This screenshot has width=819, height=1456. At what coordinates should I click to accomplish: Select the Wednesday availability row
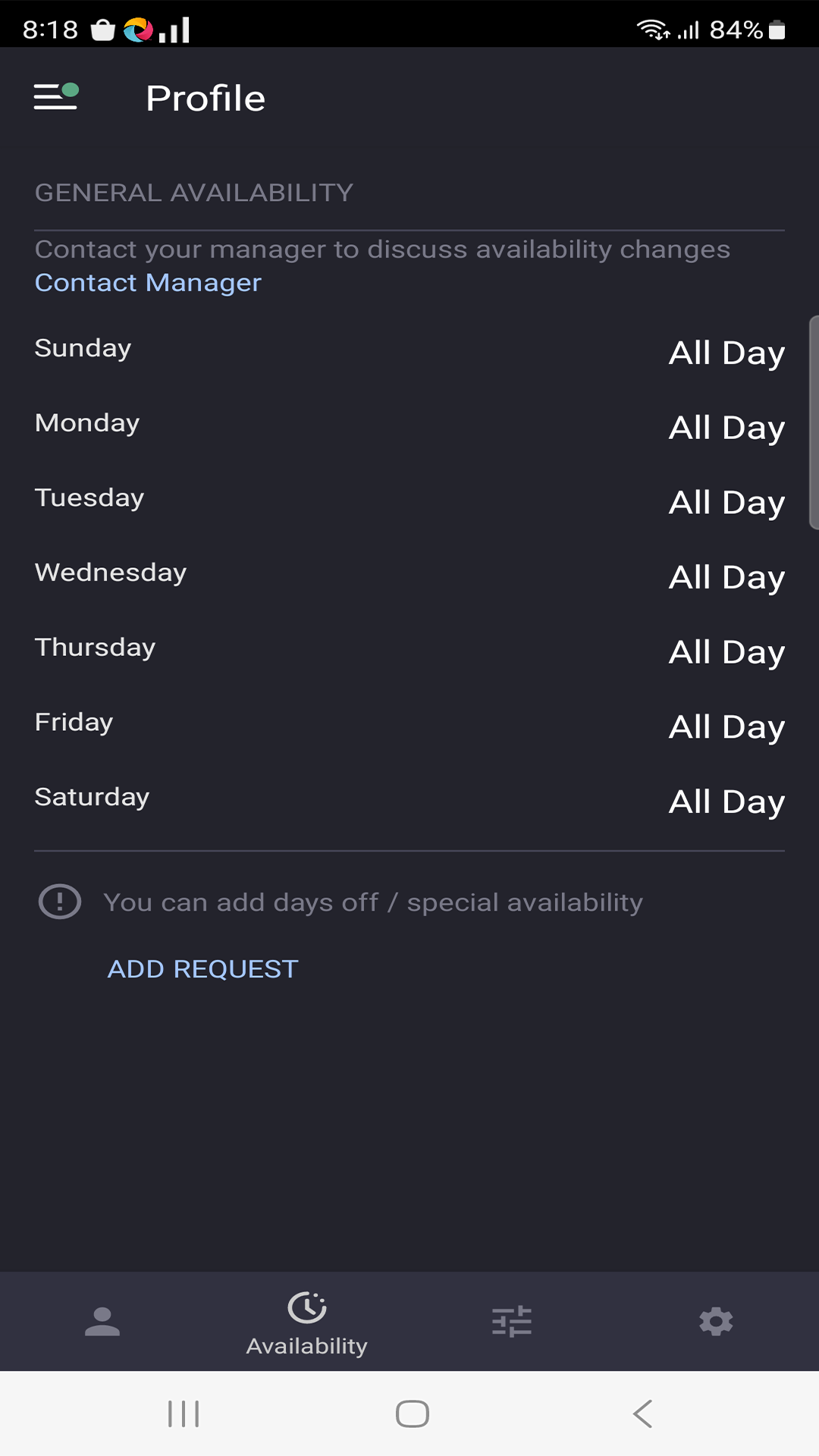point(409,576)
